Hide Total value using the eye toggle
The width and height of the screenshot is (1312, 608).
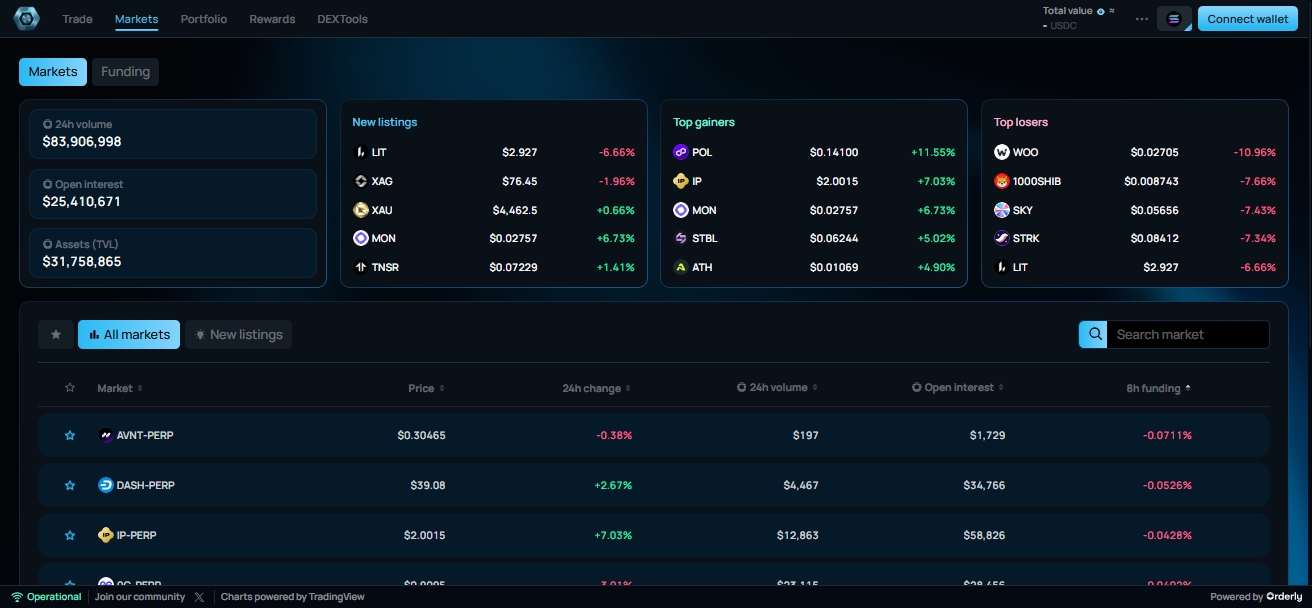click(1100, 10)
